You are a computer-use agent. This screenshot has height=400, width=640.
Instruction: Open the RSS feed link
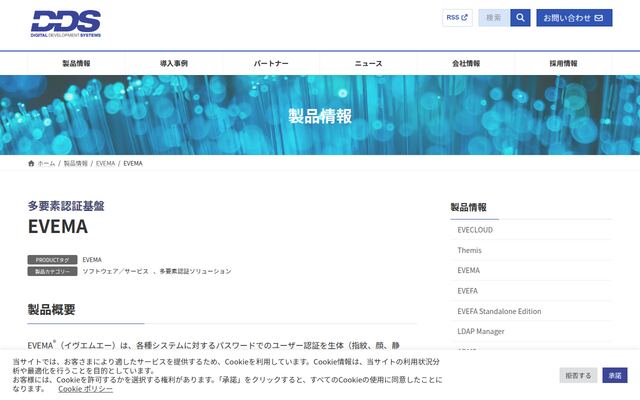click(457, 18)
